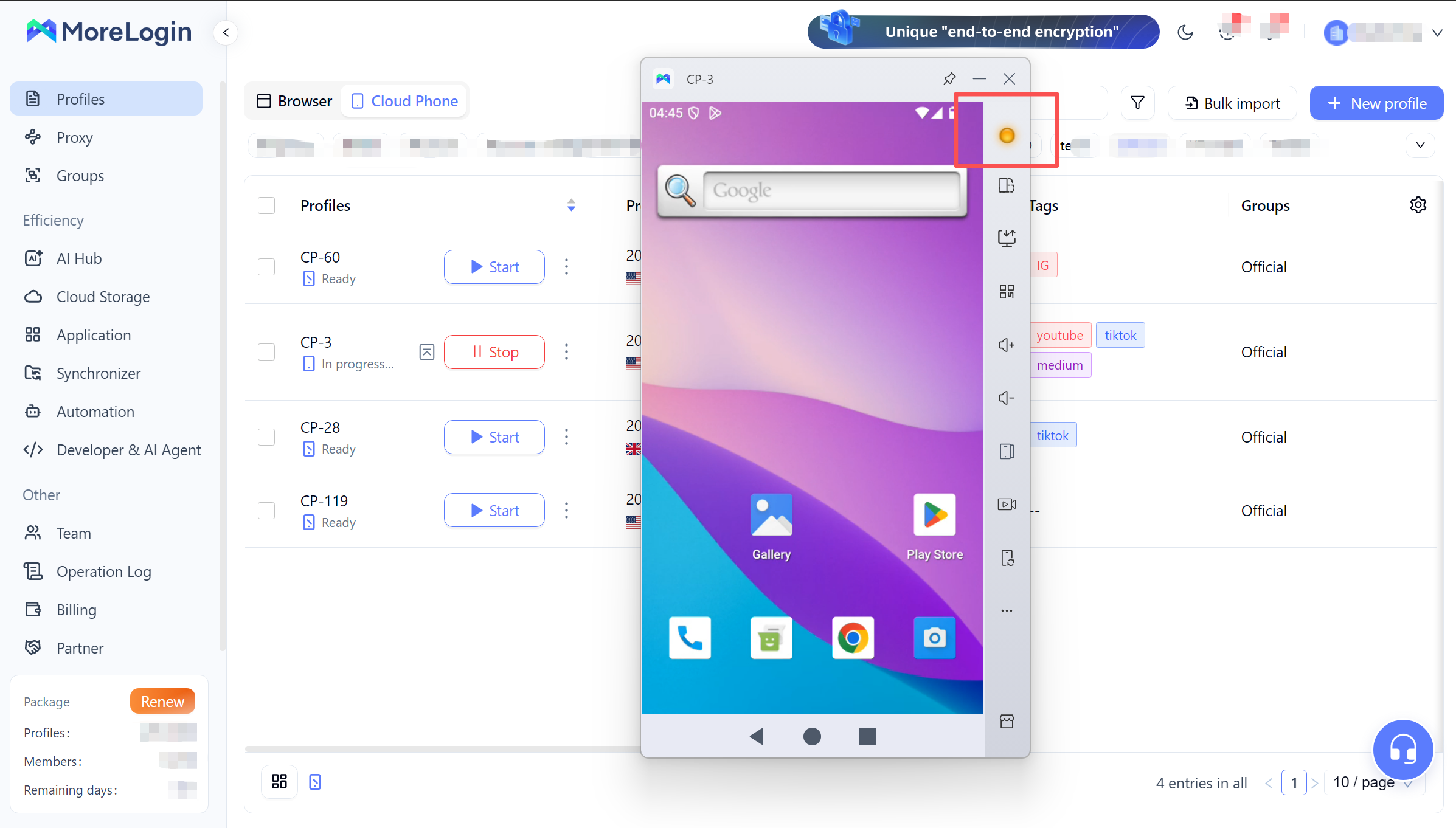Image resolution: width=1456 pixels, height=828 pixels.
Task: Switch to the Cloud Phone tab
Action: (405, 101)
